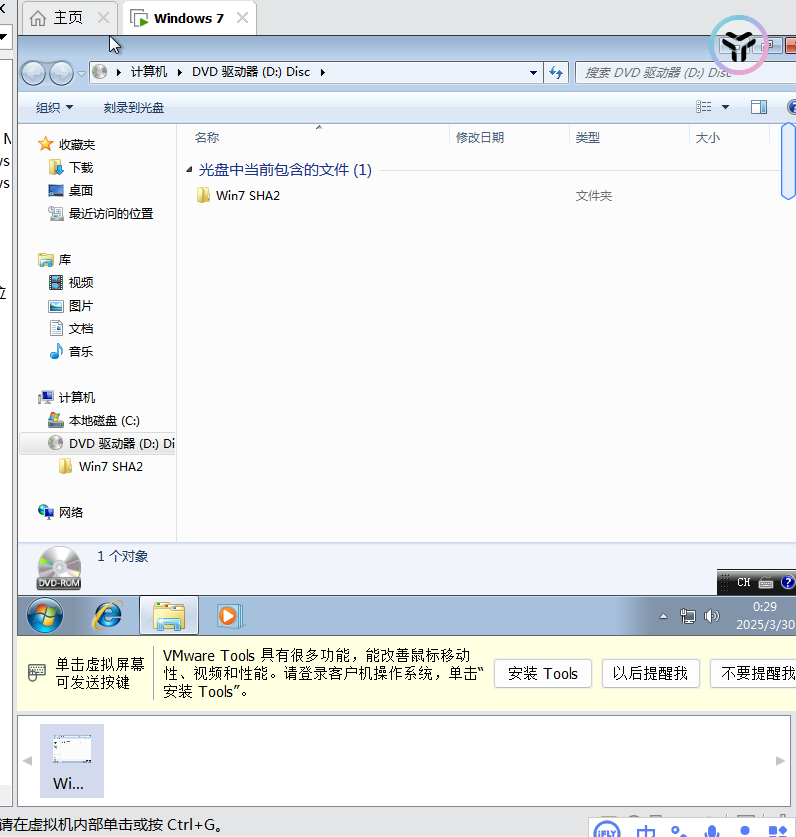Select DVD 驱动器 (D:) in the navigation pane
Image resolution: width=796 pixels, height=837 pixels.
click(x=98, y=444)
